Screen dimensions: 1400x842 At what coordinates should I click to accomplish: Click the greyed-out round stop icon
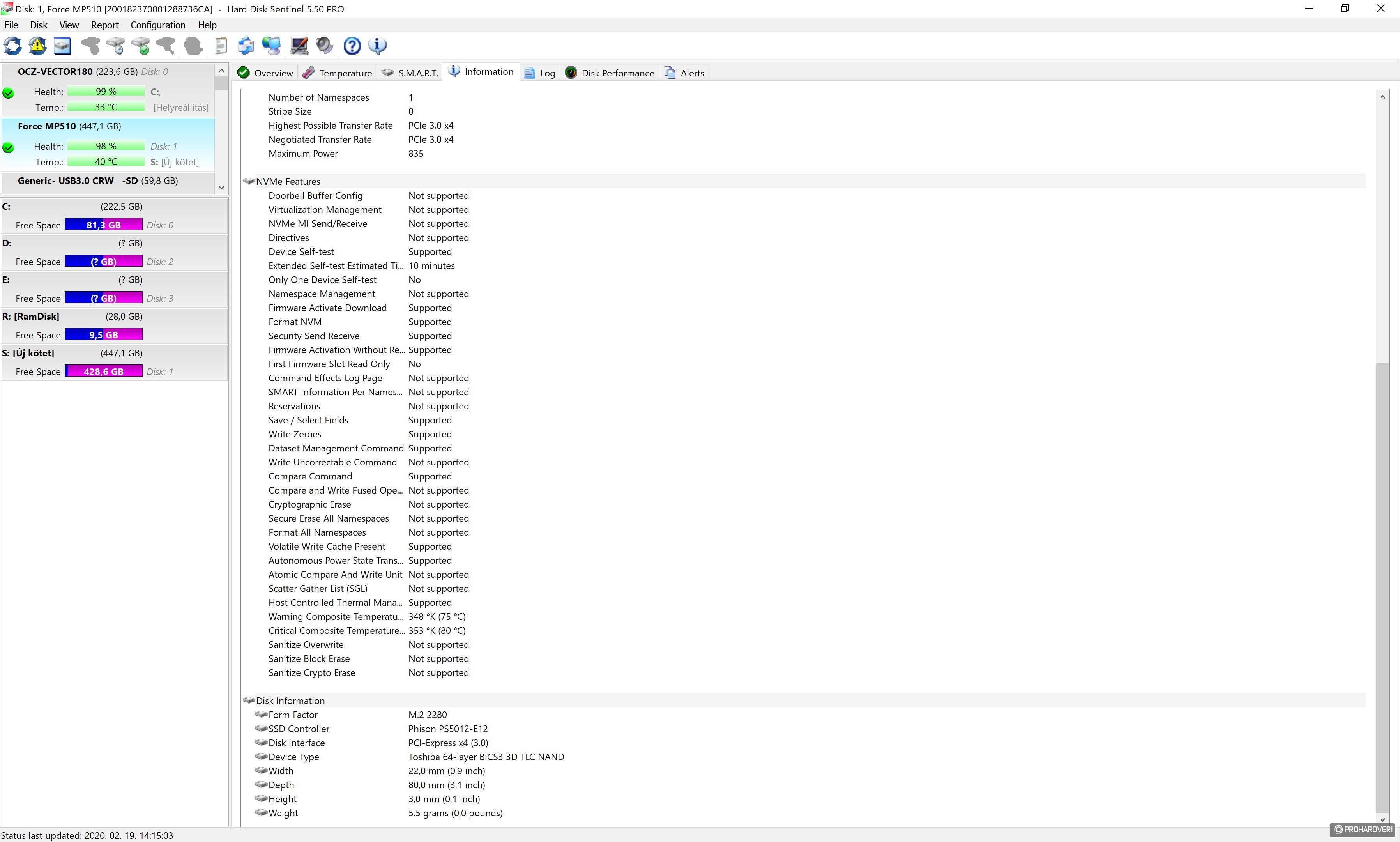[193, 46]
